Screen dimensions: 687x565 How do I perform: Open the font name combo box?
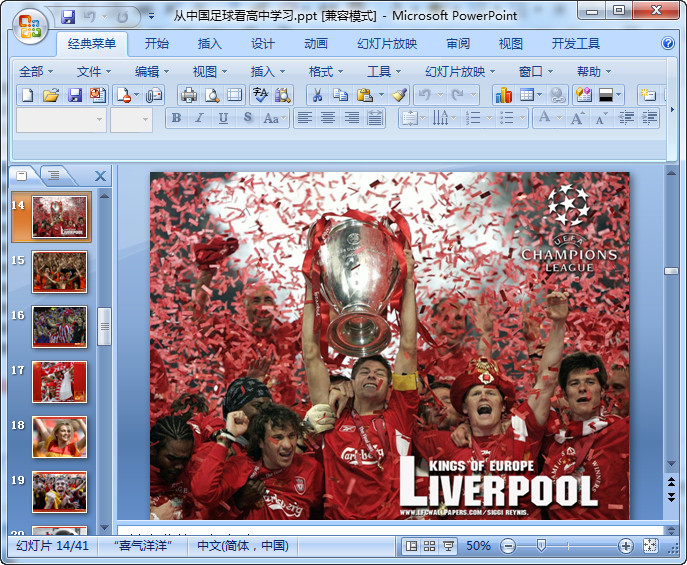click(x=61, y=120)
